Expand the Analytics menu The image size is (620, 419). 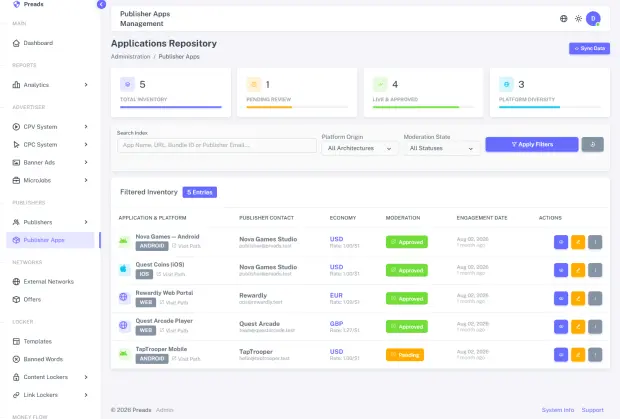(x=50, y=85)
